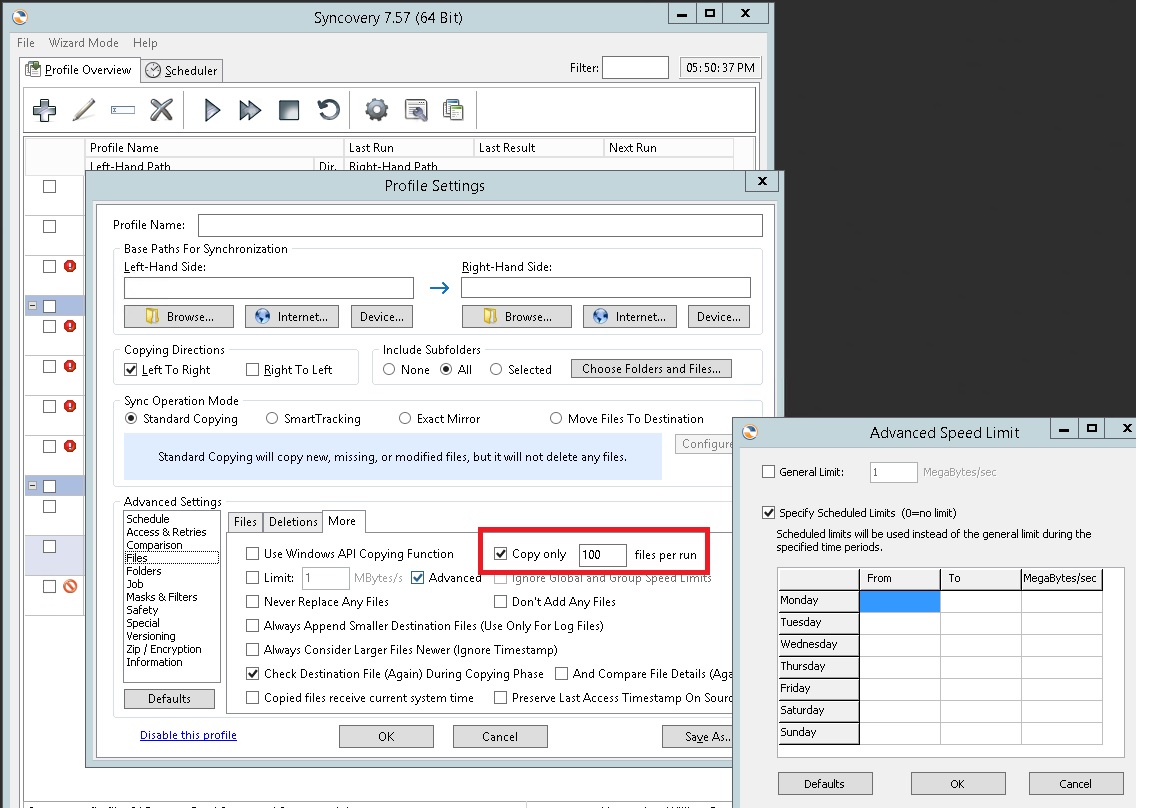Image resolution: width=1169 pixels, height=808 pixels.
Task: Click Cancel in Profile Settings dialog
Action: 500,736
